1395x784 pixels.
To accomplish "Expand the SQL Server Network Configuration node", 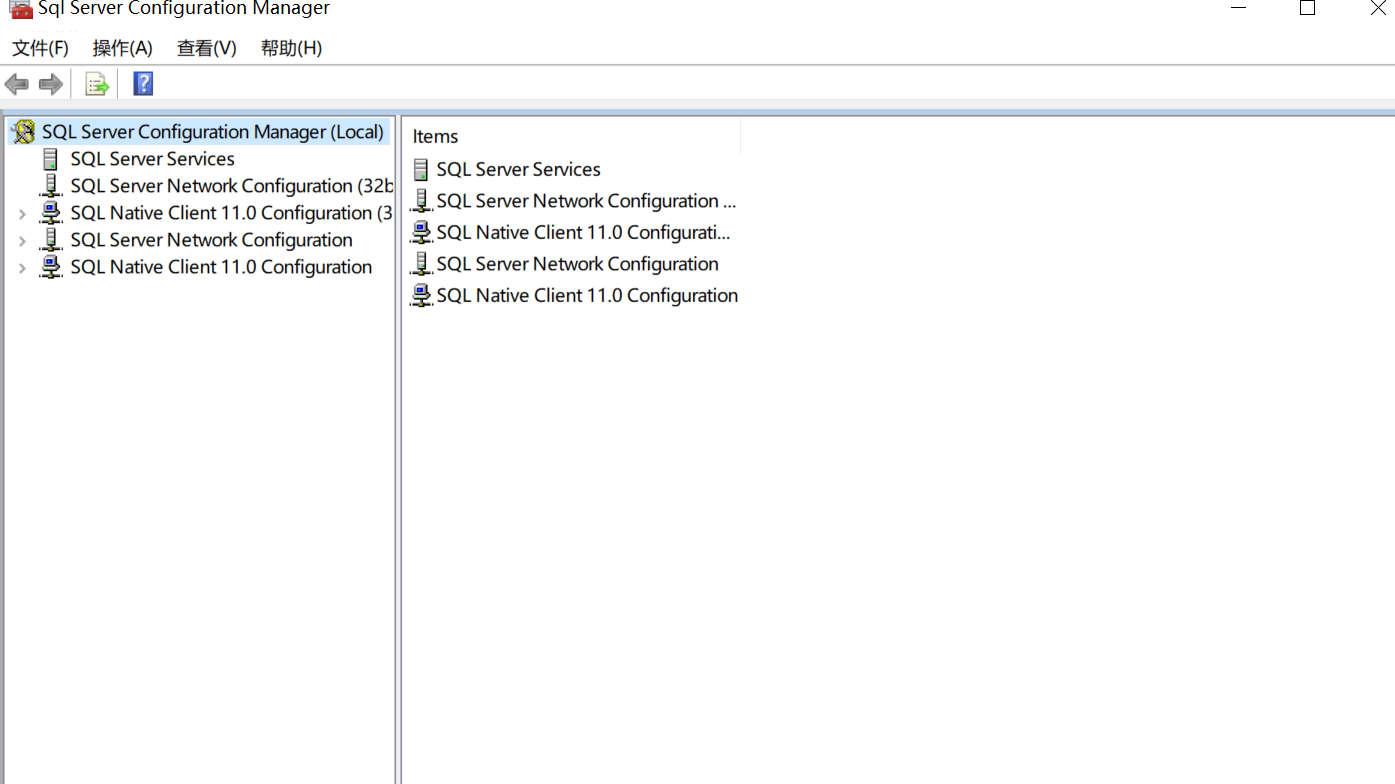I will (22, 239).
